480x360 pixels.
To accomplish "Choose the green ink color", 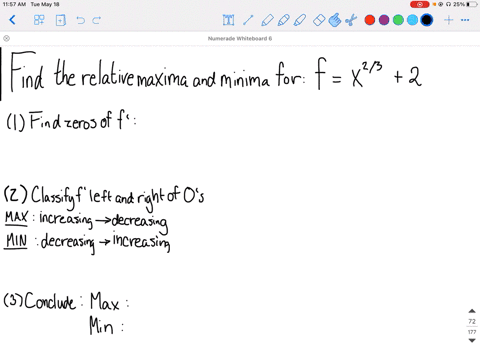I will click(x=398, y=20).
